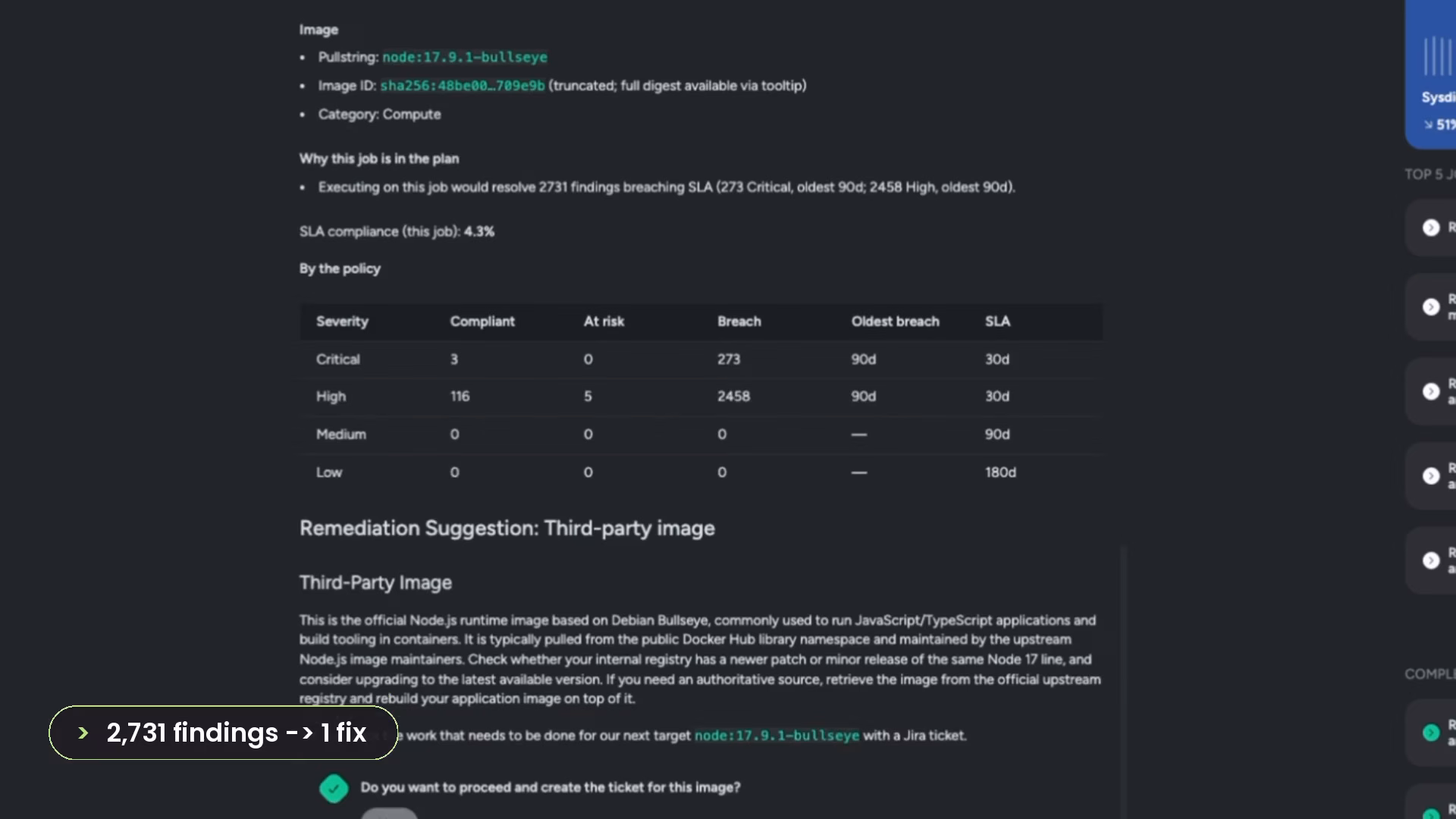Viewport: 1456px width, 819px height.
Task: Click node:17.9.1-bullseye in Jira ticket sentence
Action: pyautogui.click(x=777, y=736)
